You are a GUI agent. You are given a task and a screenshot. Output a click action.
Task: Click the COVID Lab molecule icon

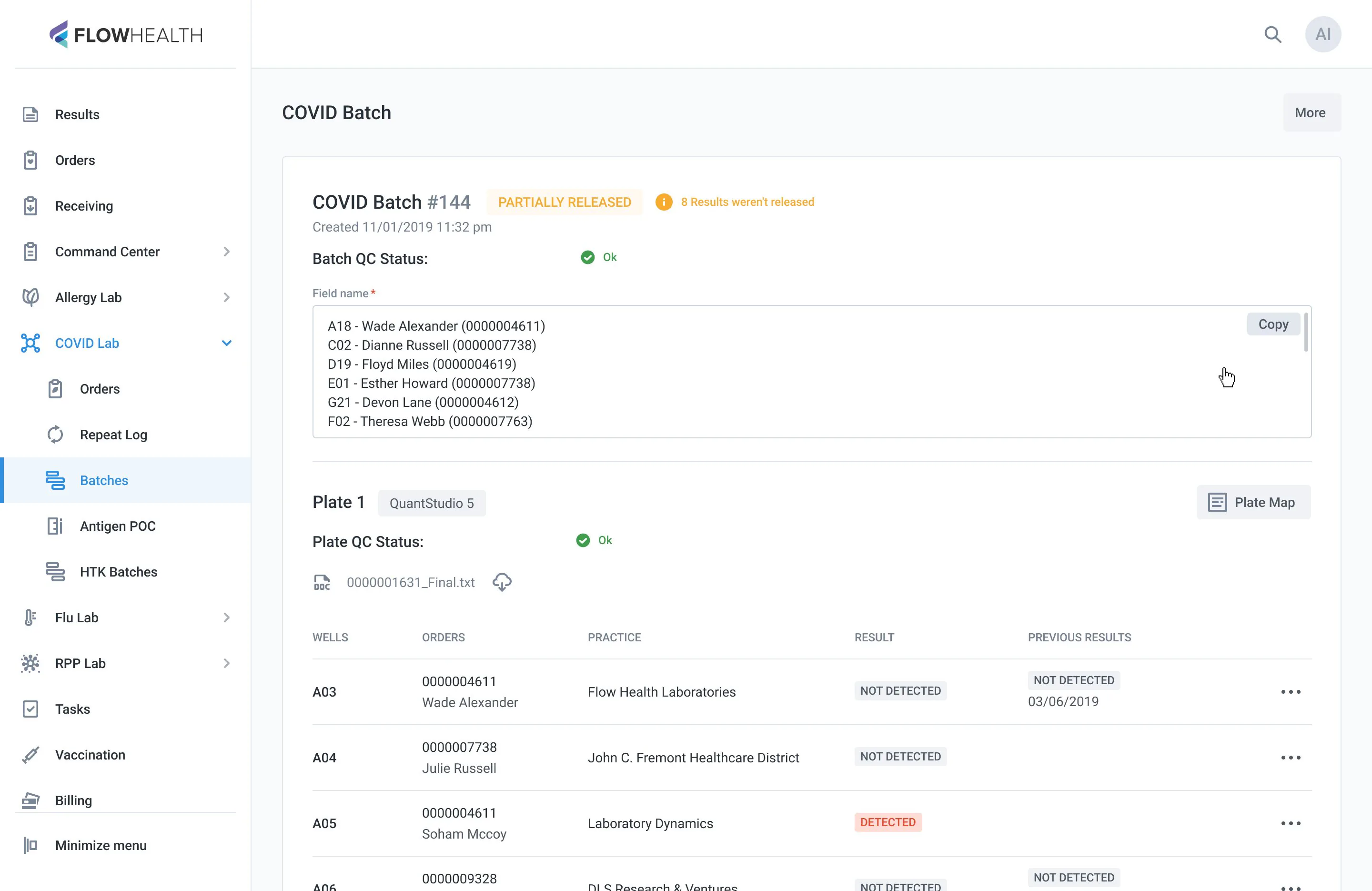point(30,343)
